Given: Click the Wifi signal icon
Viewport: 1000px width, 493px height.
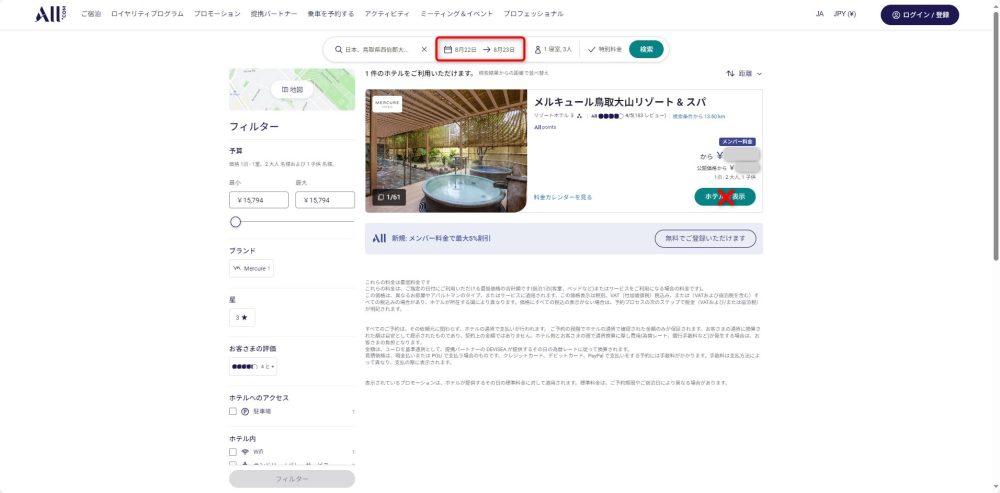Looking at the screenshot, I should pyautogui.click(x=245, y=452).
